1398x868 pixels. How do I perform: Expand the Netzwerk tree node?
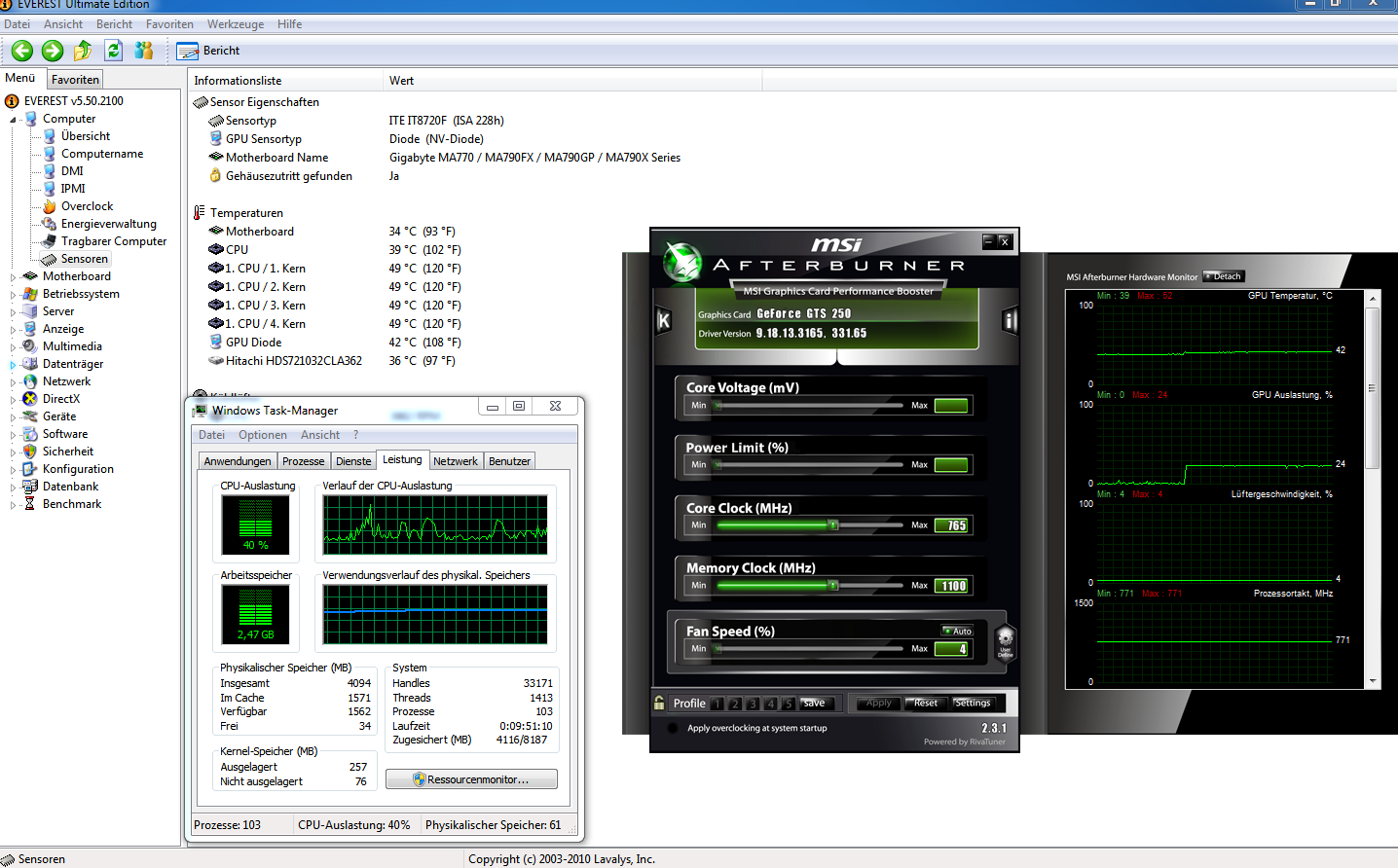14,382
